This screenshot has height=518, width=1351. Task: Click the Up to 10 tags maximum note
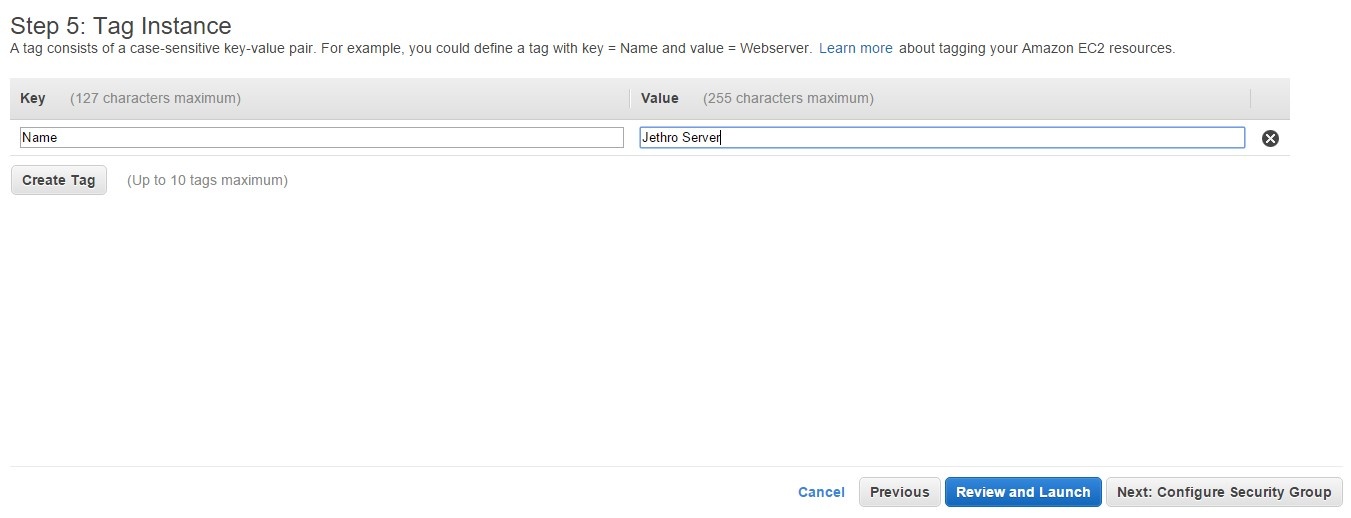point(207,180)
